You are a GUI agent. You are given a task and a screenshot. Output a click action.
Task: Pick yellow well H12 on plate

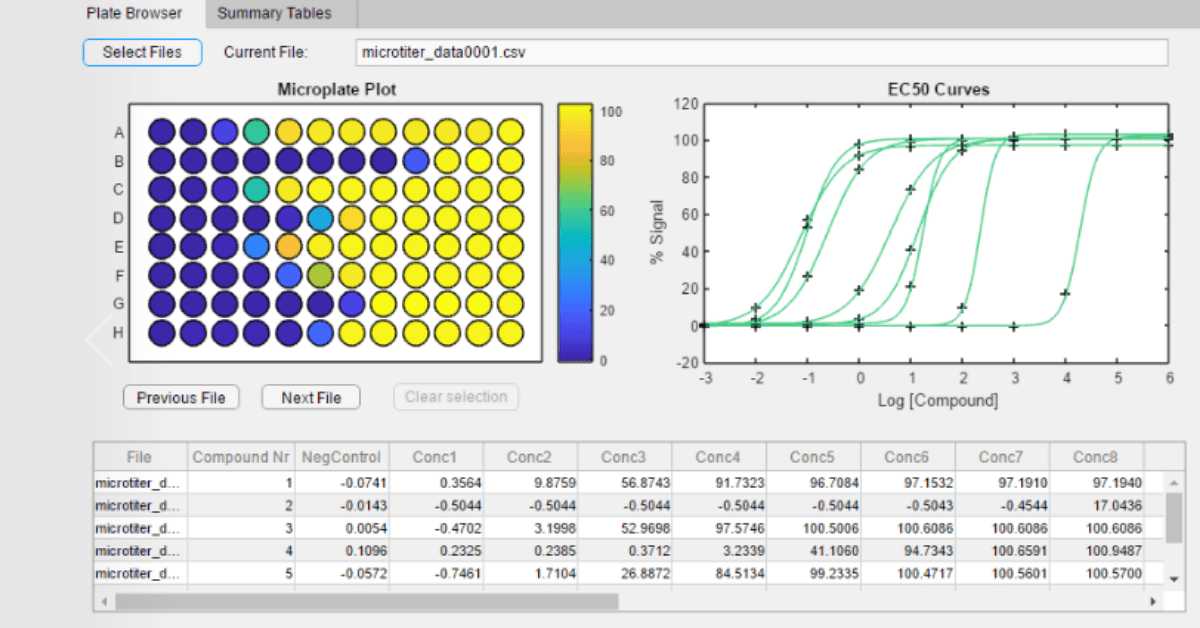coord(510,332)
